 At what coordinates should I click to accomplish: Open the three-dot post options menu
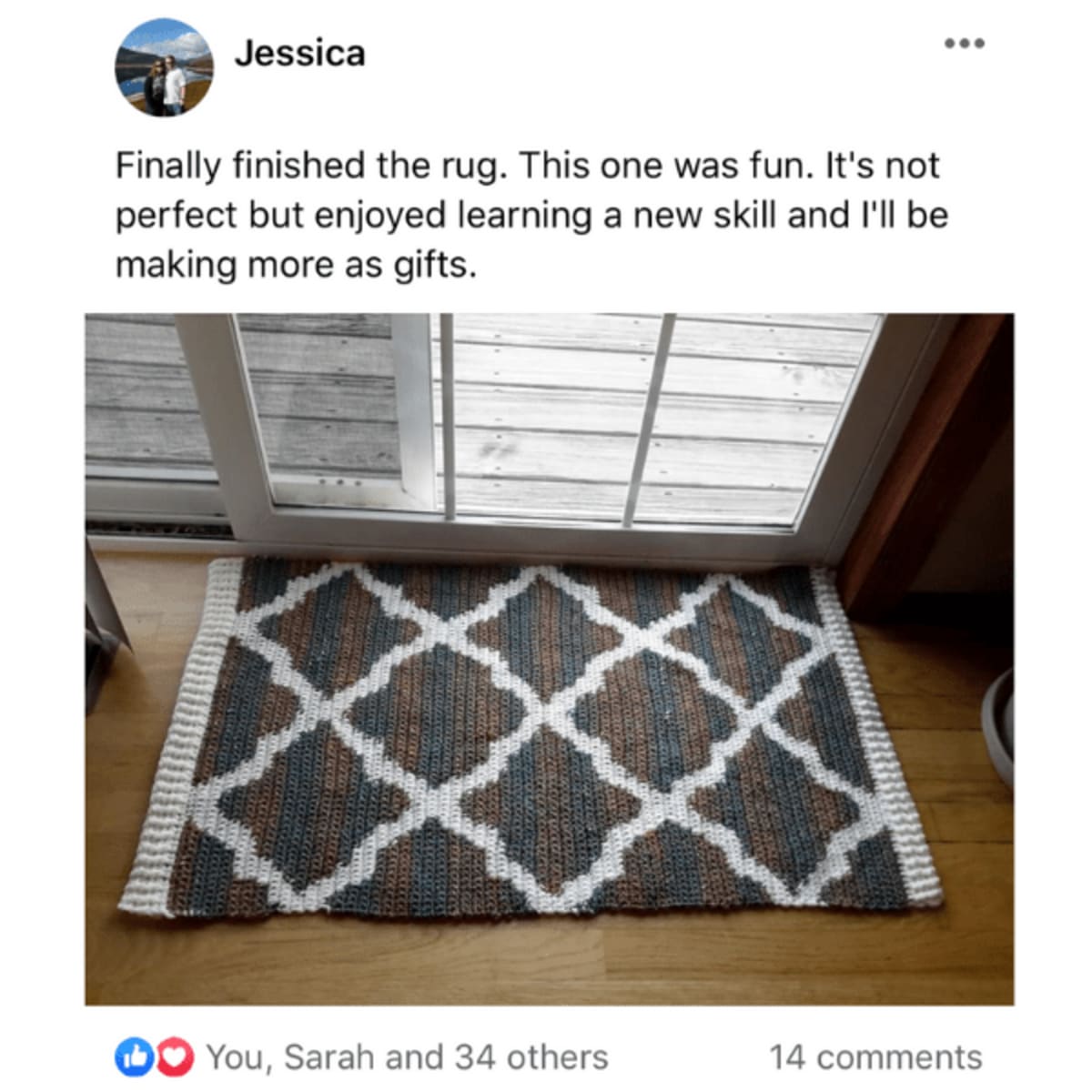965,44
